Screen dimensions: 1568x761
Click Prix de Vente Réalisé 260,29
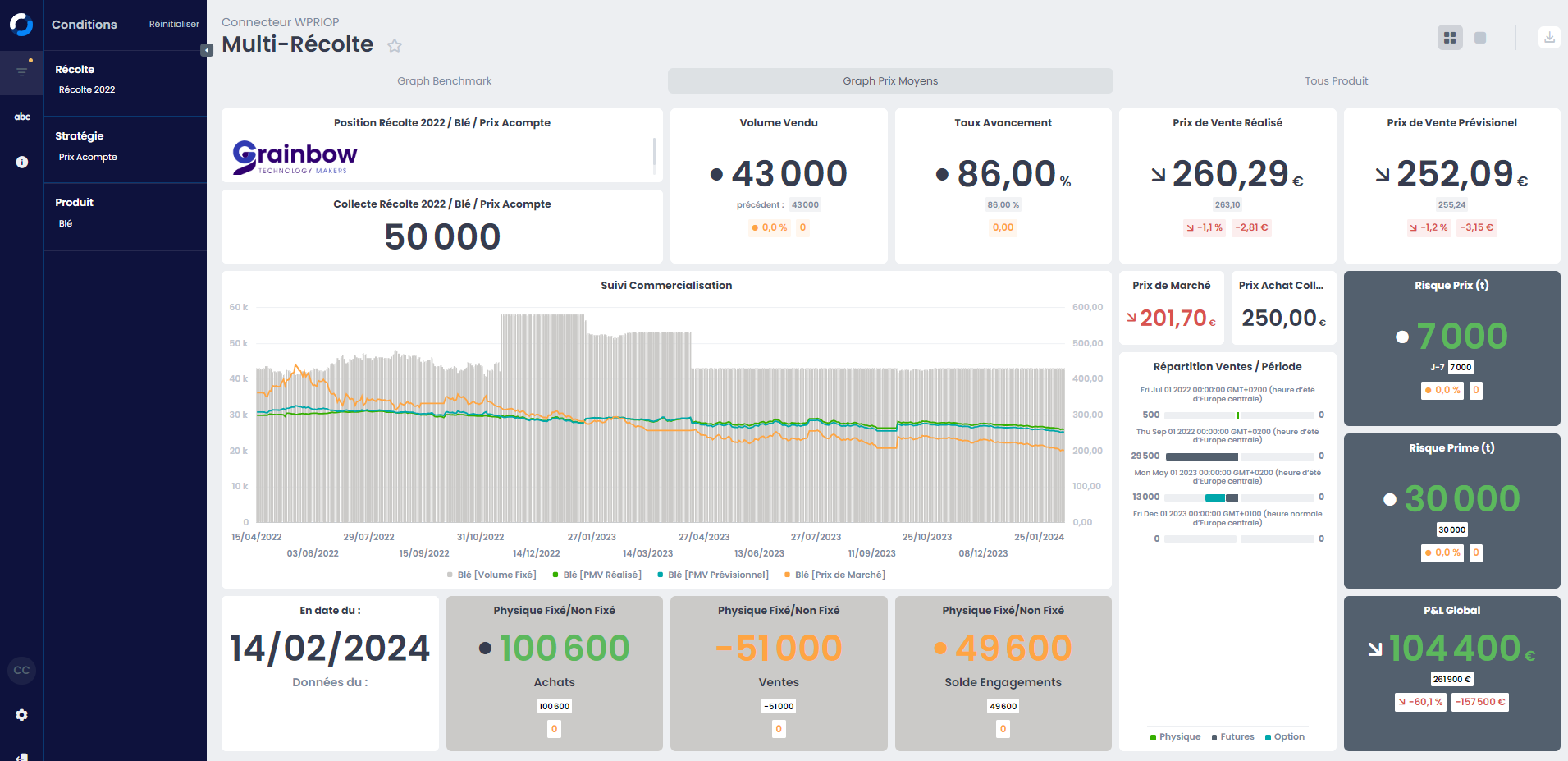tap(1230, 174)
